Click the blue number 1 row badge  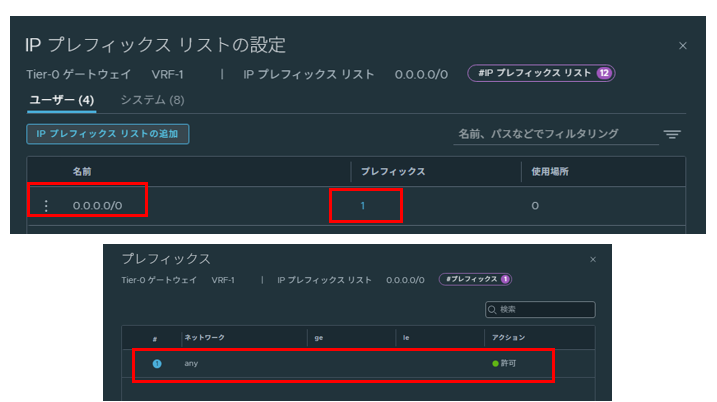pyautogui.click(x=157, y=364)
